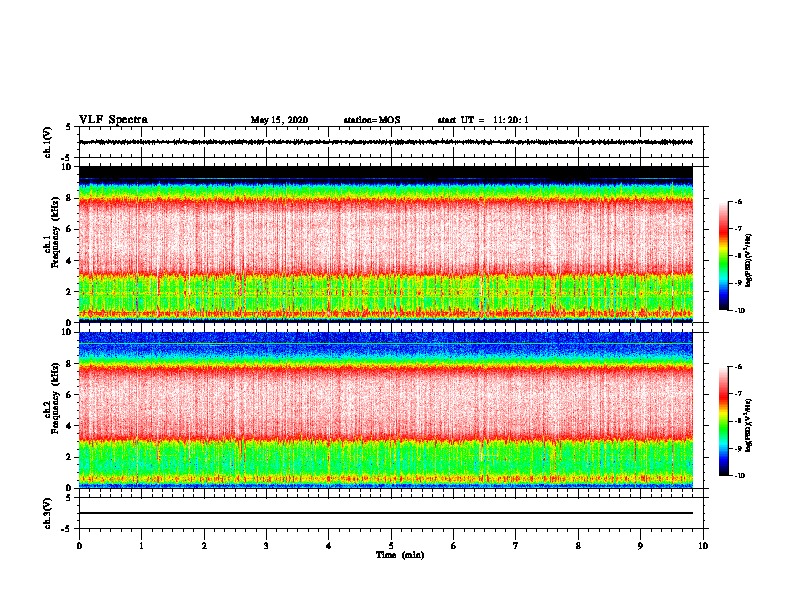The height and width of the screenshot is (612, 792).
Task: Select the "May 15, 2020" date label
Action: (x=279, y=120)
